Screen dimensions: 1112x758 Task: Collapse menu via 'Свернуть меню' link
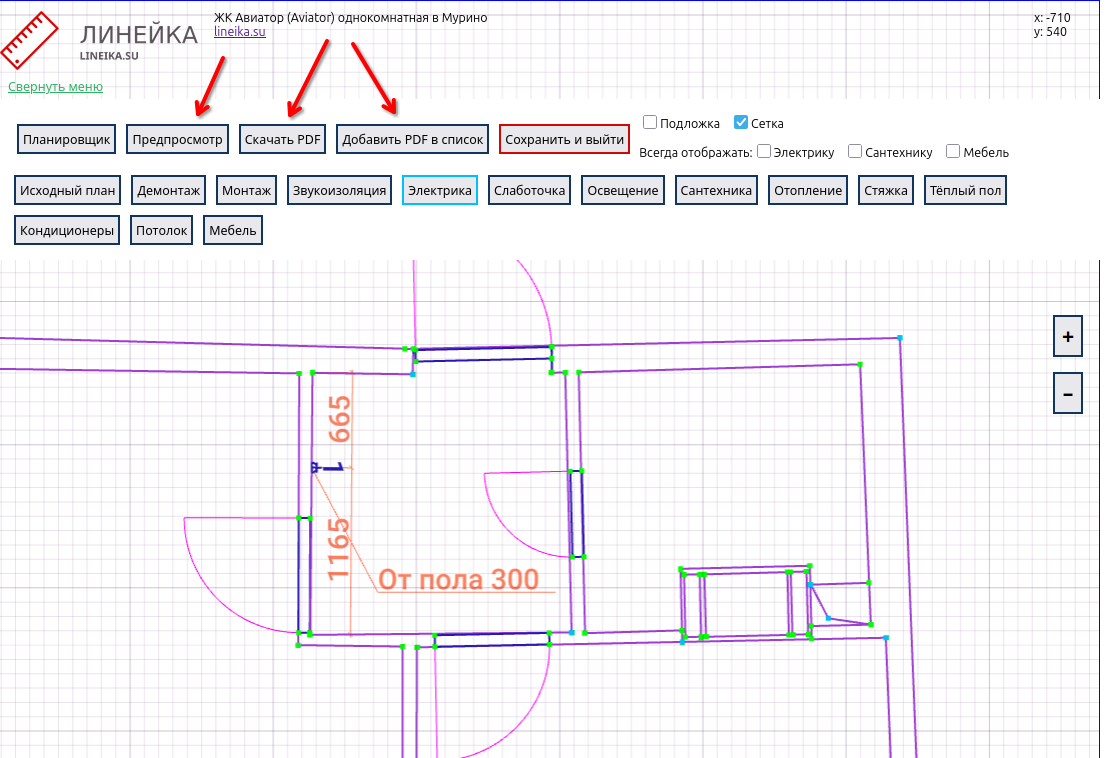(x=55, y=86)
